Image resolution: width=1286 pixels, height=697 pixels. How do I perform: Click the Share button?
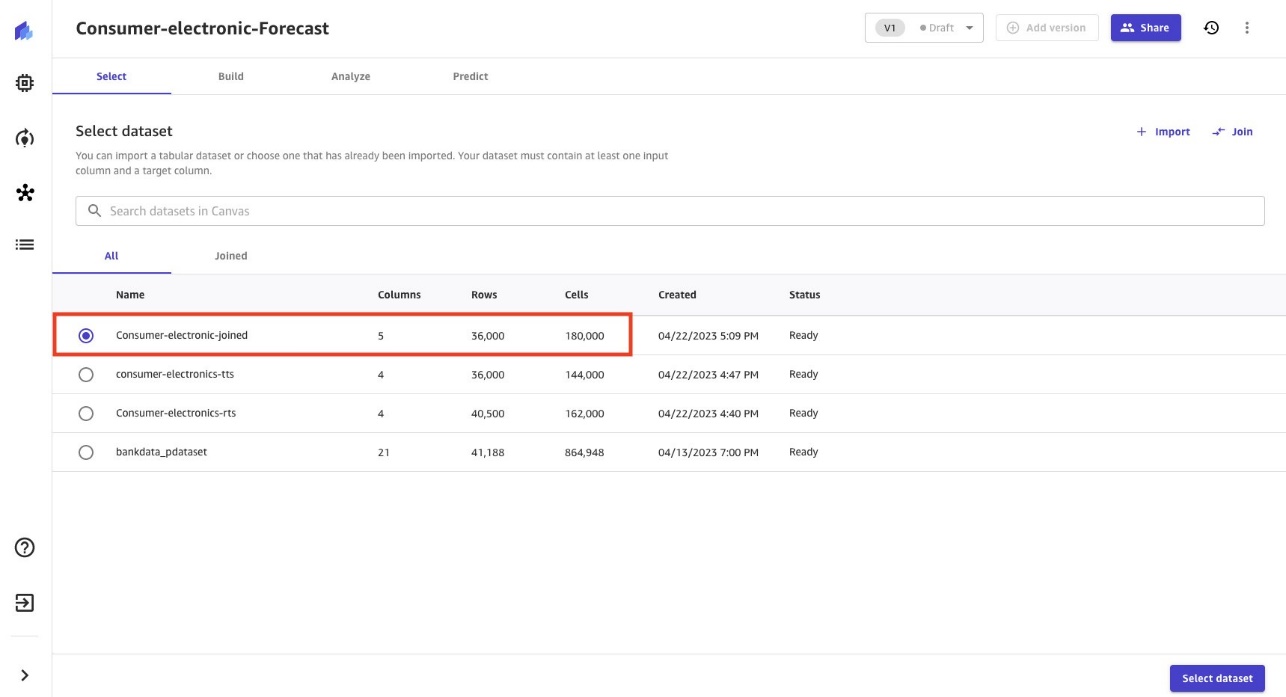tap(1145, 28)
